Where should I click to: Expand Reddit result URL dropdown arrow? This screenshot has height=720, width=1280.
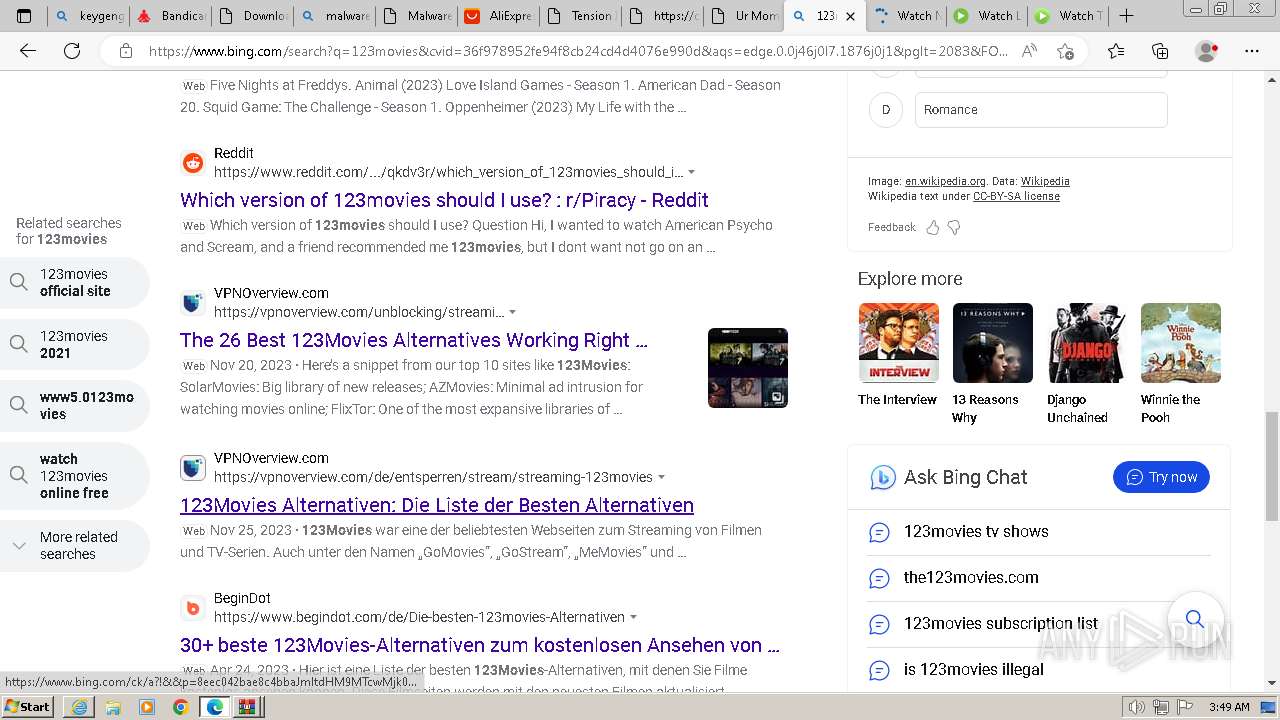coord(691,173)
